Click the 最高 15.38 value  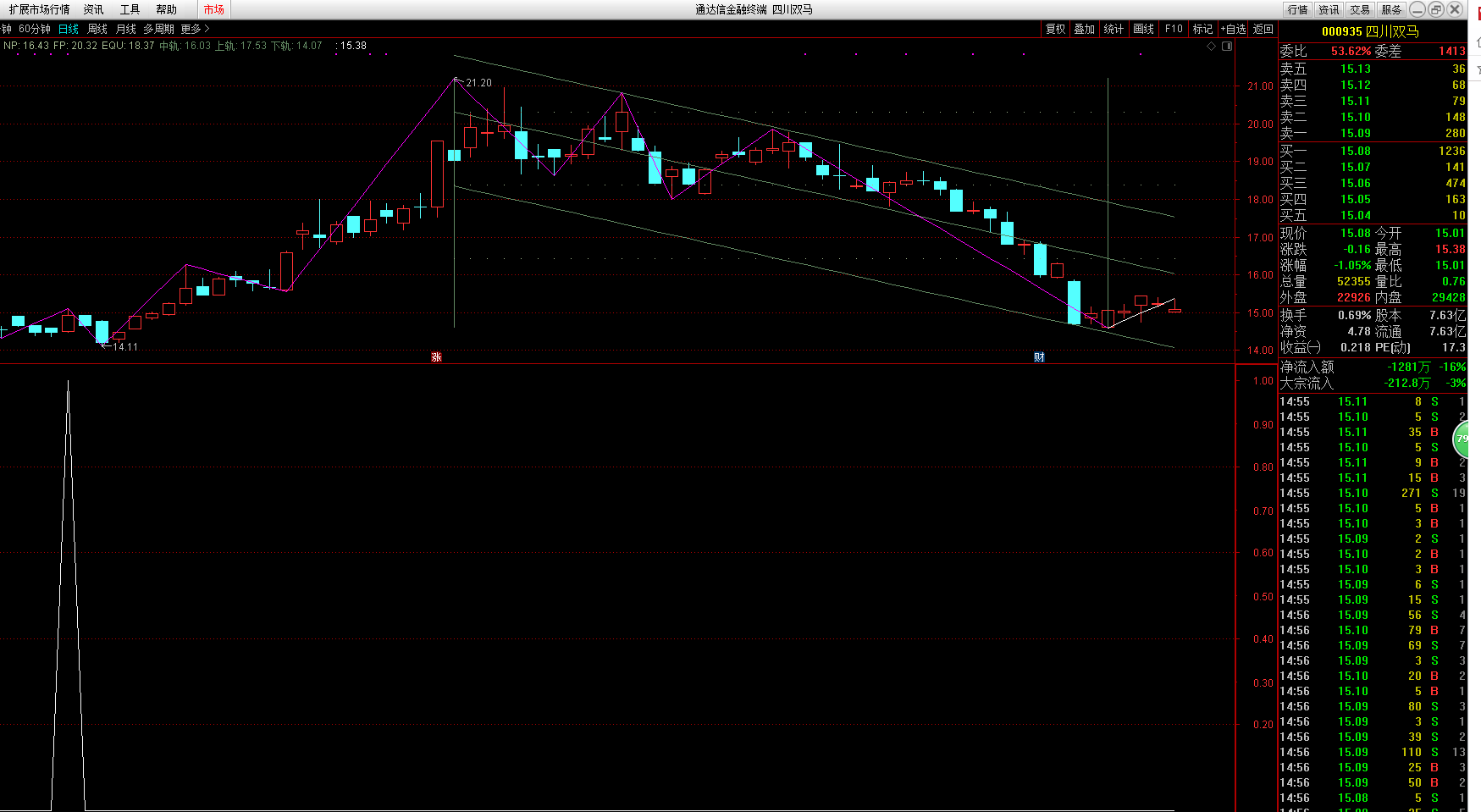pyautogui.click(x=1450, y=249)
